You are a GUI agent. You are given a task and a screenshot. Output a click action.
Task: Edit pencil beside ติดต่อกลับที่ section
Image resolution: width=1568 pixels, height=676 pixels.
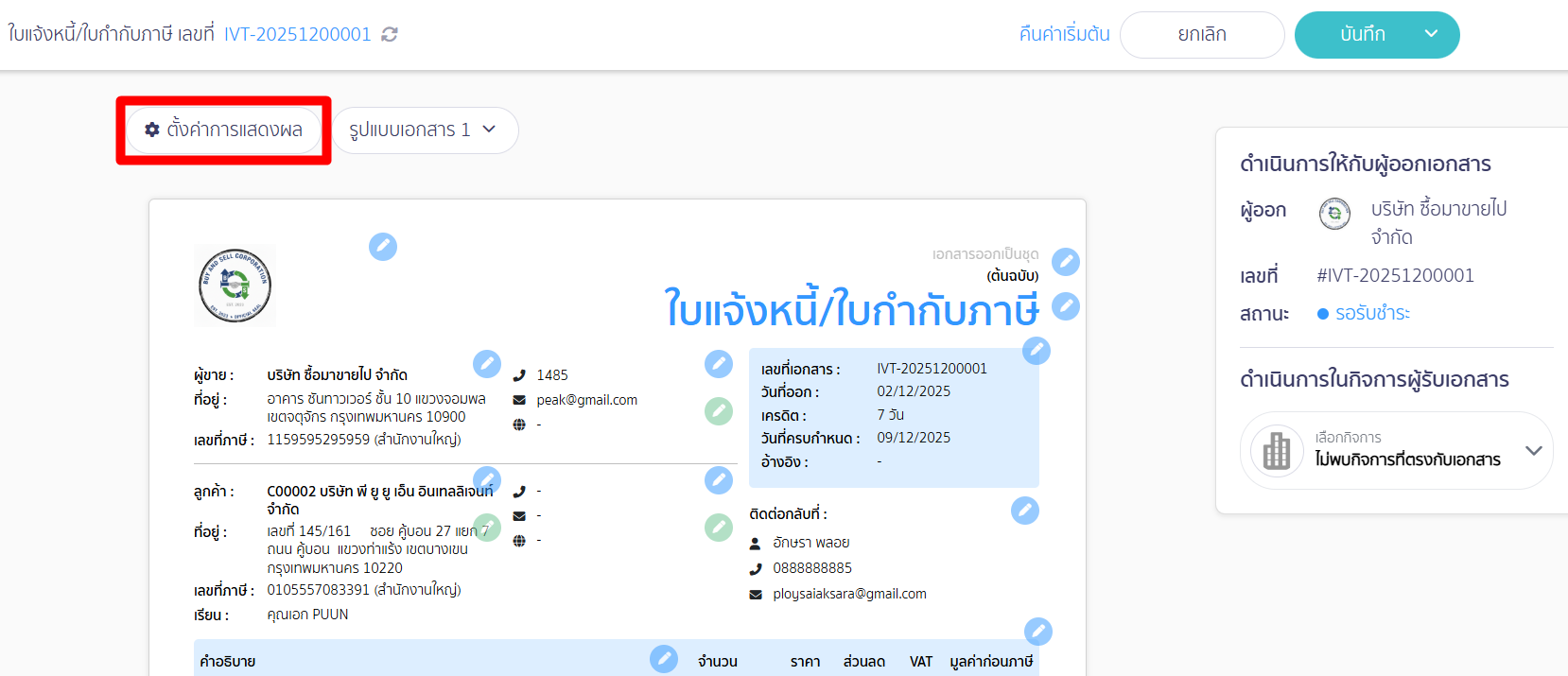tap(1025, 511)
